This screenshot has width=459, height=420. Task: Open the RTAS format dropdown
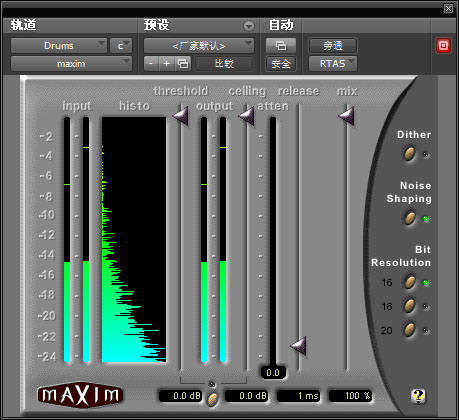[333, 64]
